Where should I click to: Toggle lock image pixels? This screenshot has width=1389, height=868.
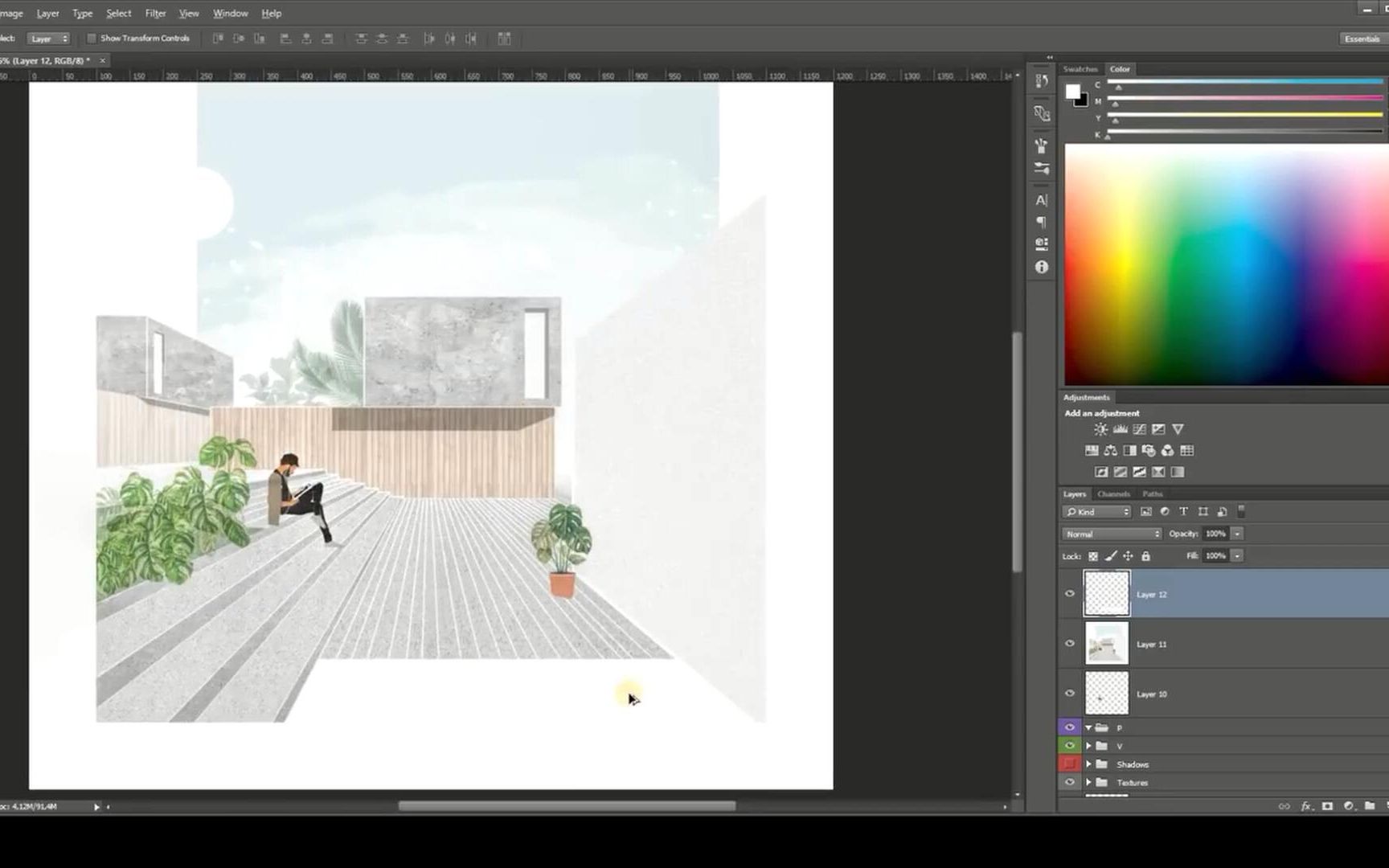coord(1111,556)
